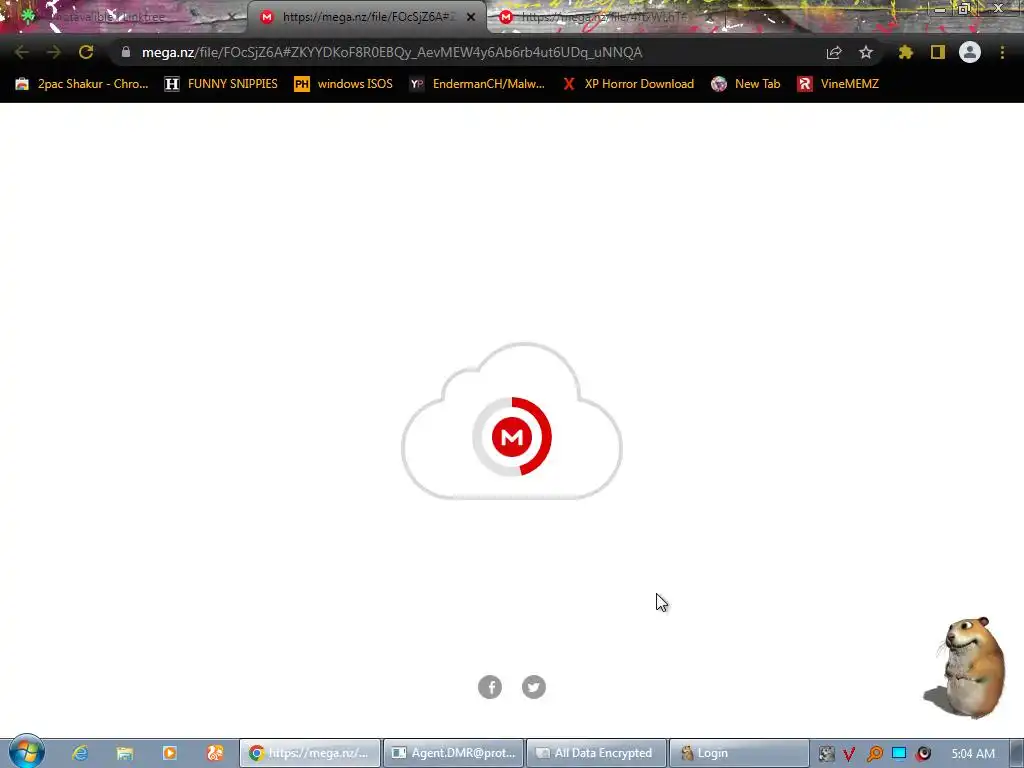Select the active mega.nz/file/FOcSjZ6A tab
1024x768 pixels.
[366, 17]
